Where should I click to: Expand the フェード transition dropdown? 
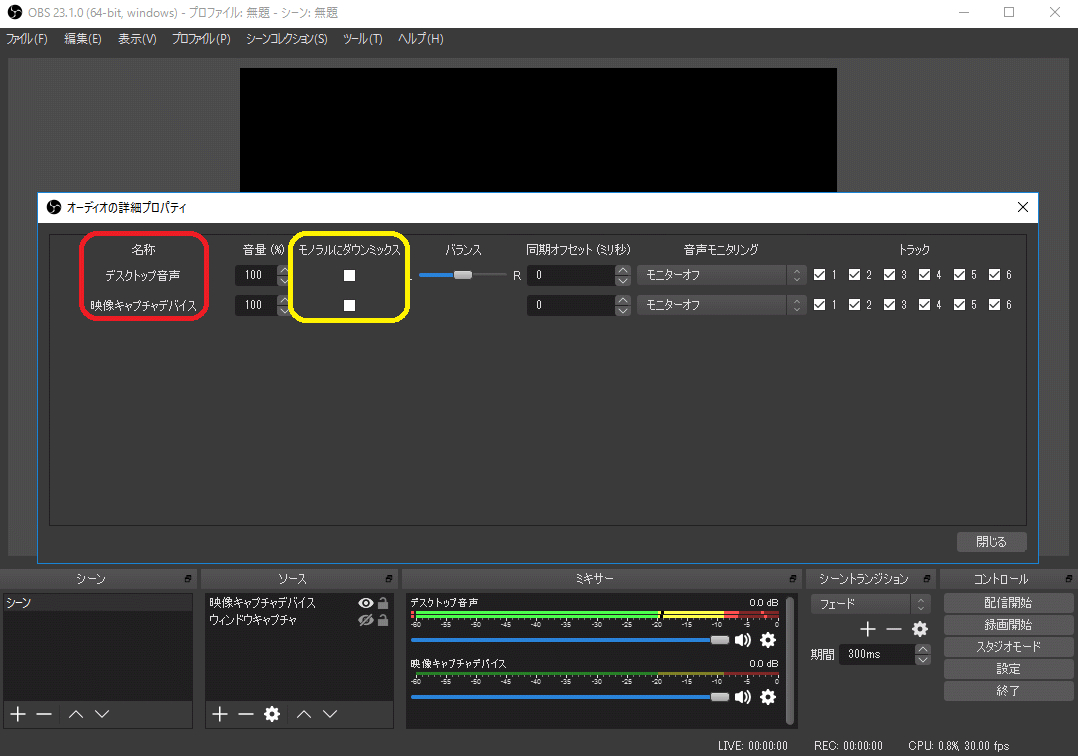click(x=870, y=604)
